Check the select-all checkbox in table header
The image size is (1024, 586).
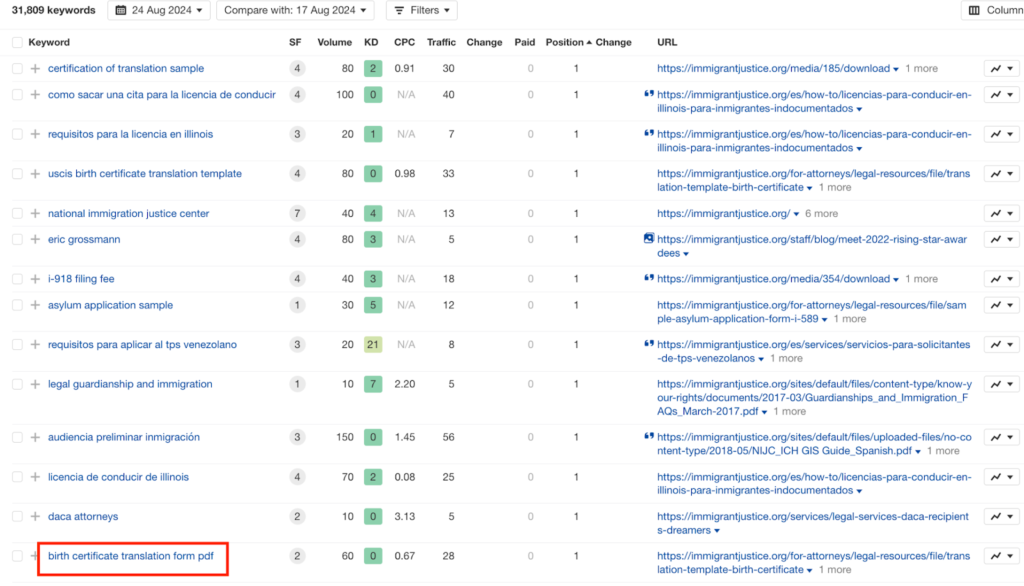17,43
